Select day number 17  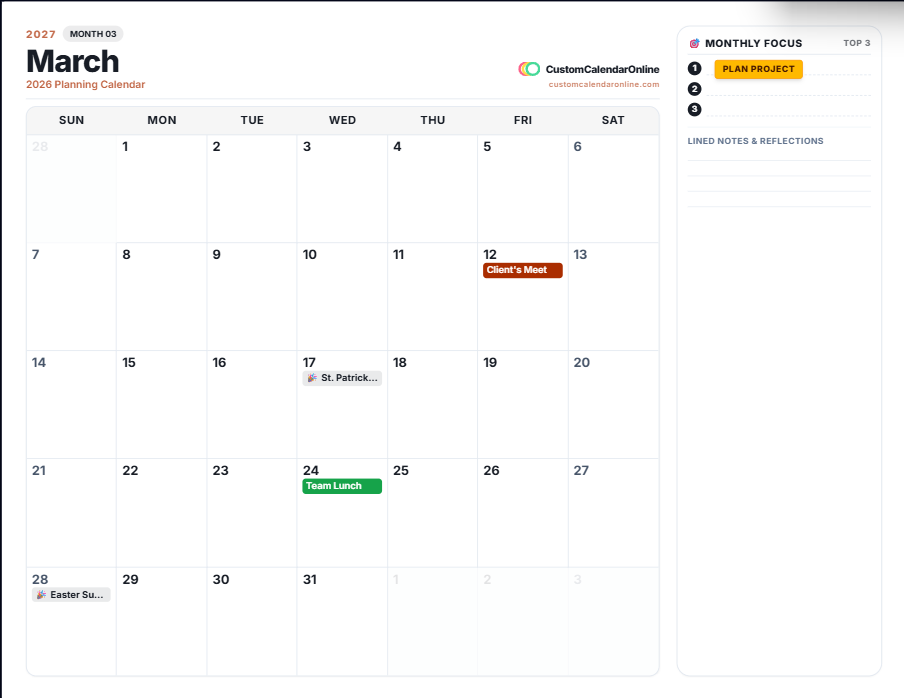[x=309, y=363]
